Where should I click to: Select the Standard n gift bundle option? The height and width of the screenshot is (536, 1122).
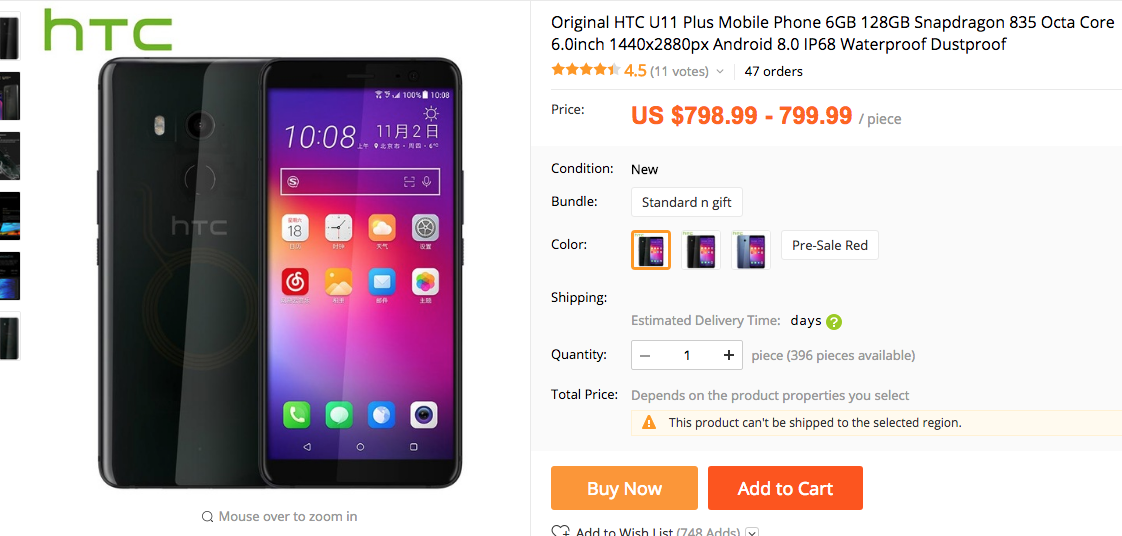pyautogui.click(x=686, y=202)
